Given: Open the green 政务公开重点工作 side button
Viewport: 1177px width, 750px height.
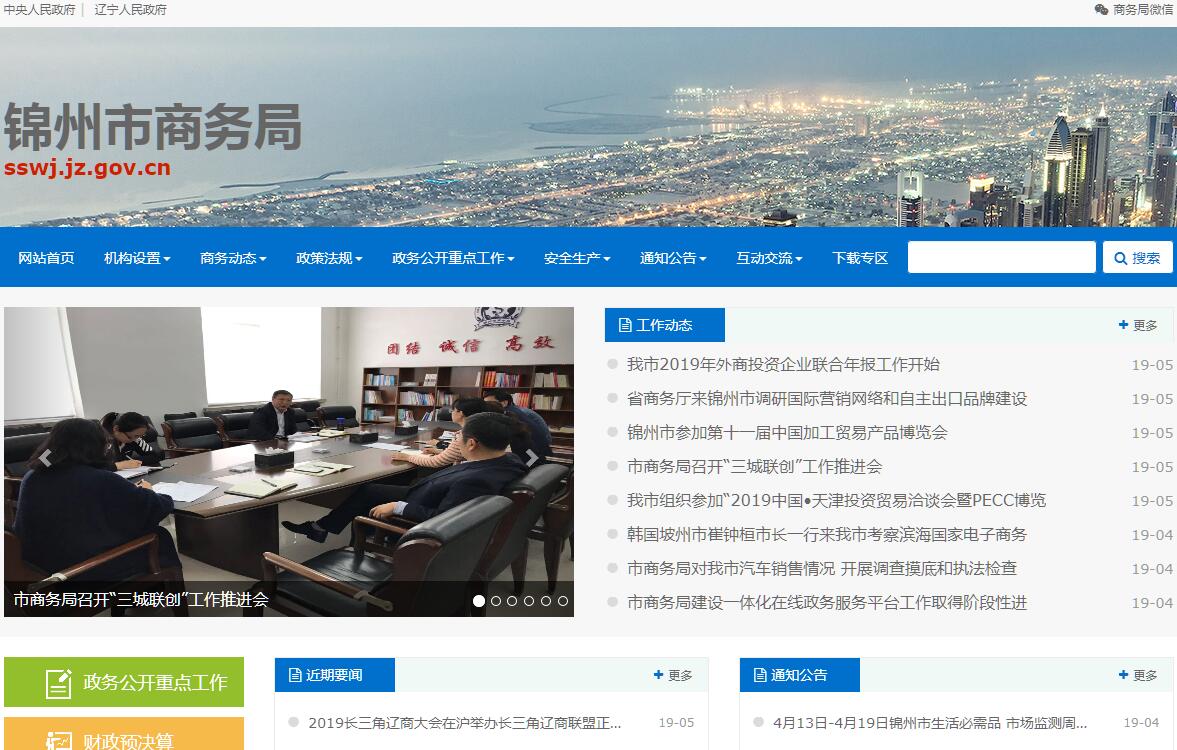Looking at the screenshot, I should [x=124, y=682].
